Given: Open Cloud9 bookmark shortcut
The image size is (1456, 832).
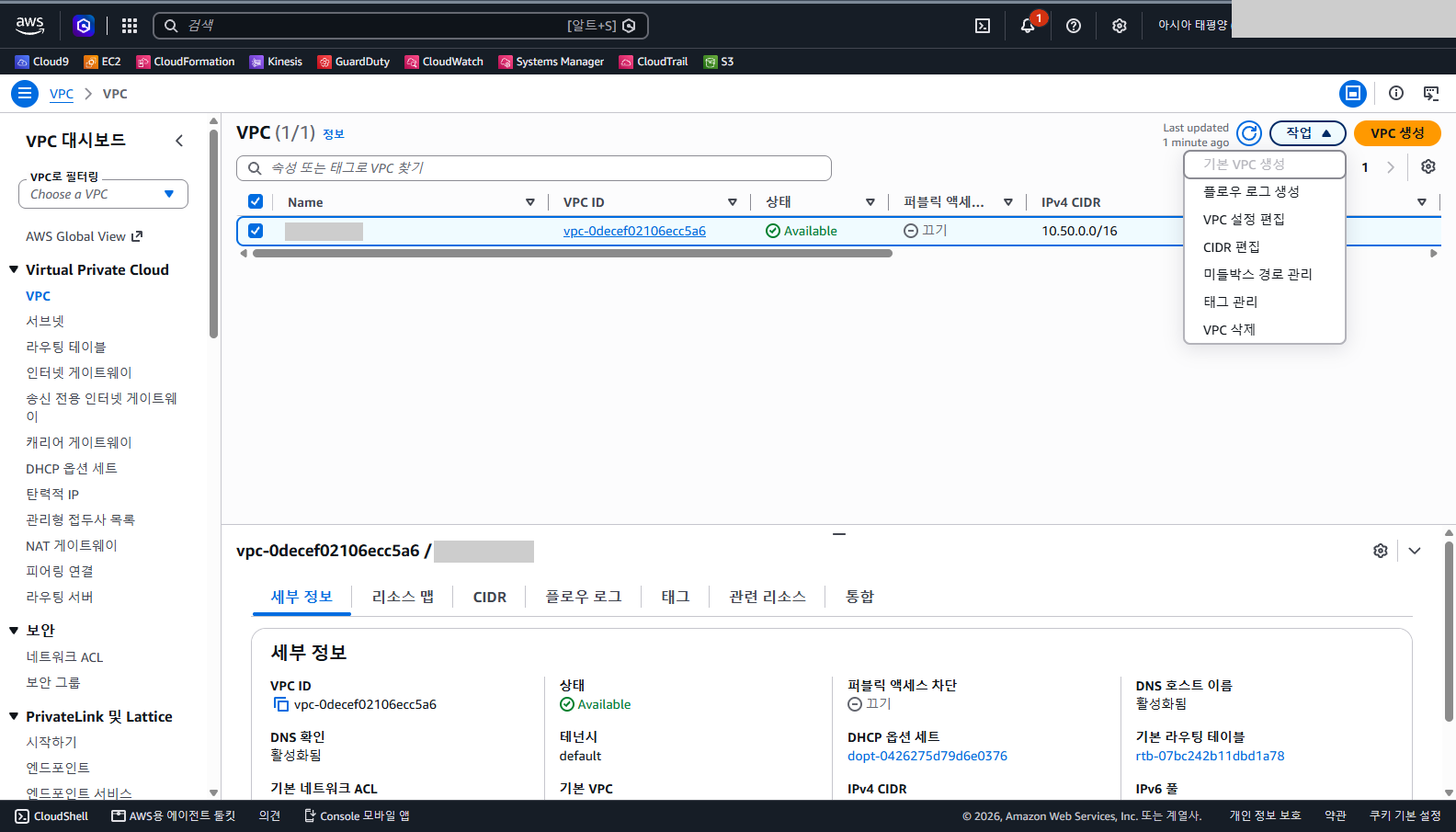Looking at the screenshot, I should (x=42, y=62).
